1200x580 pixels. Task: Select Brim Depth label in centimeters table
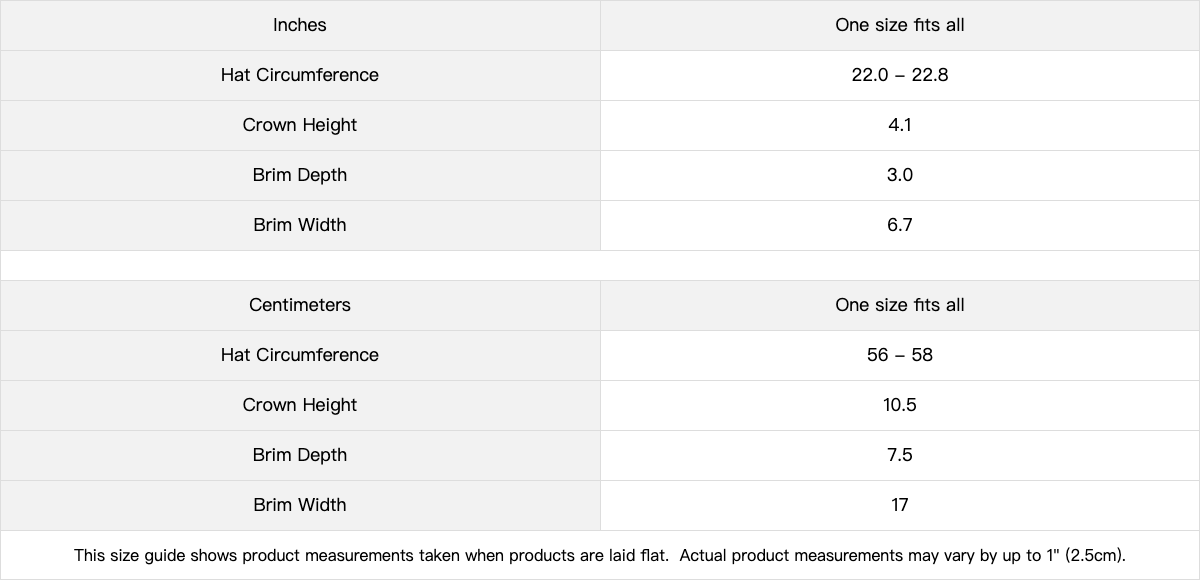coord(300,455)
